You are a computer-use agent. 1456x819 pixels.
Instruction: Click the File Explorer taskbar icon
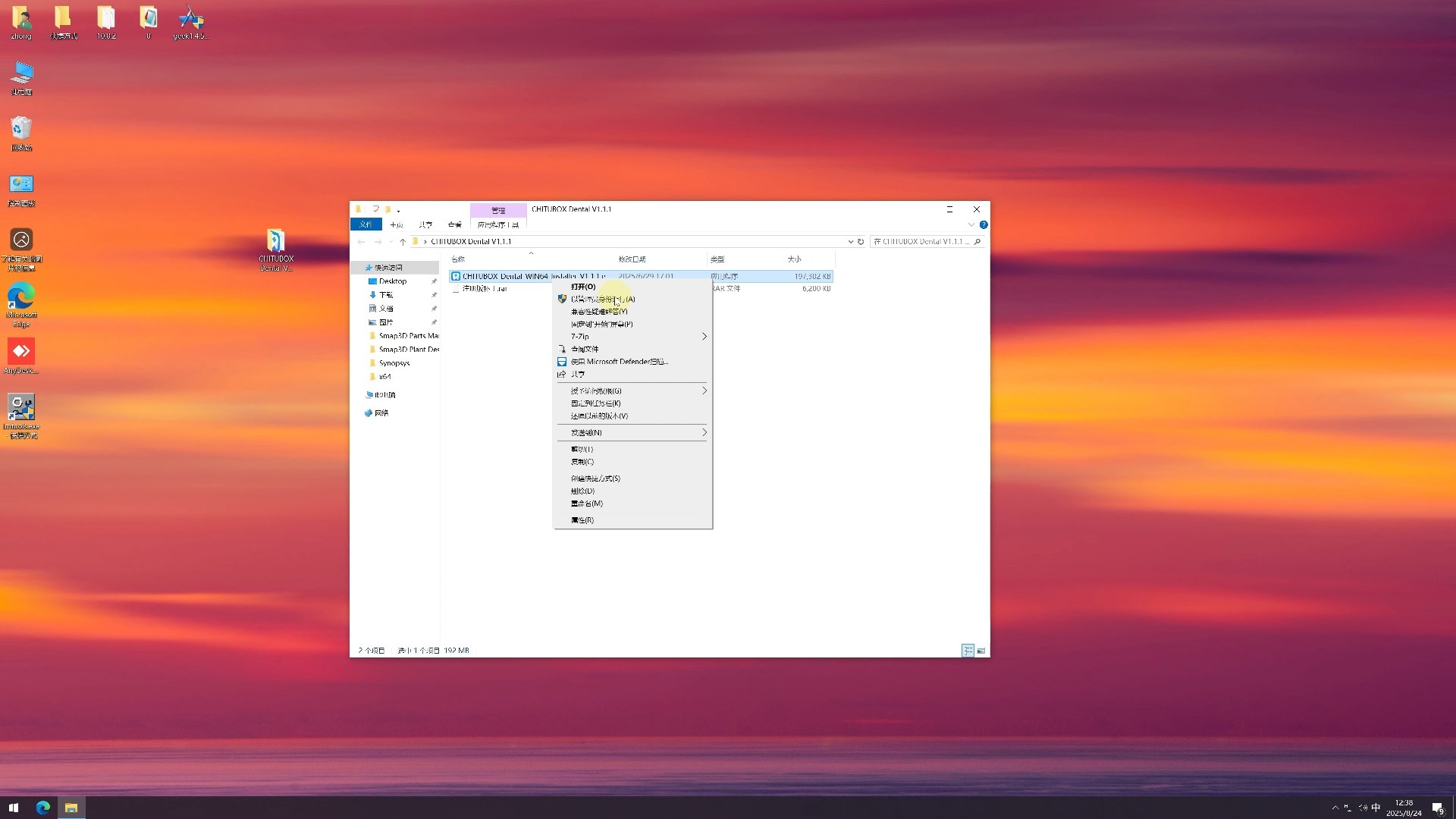(71, 808)
